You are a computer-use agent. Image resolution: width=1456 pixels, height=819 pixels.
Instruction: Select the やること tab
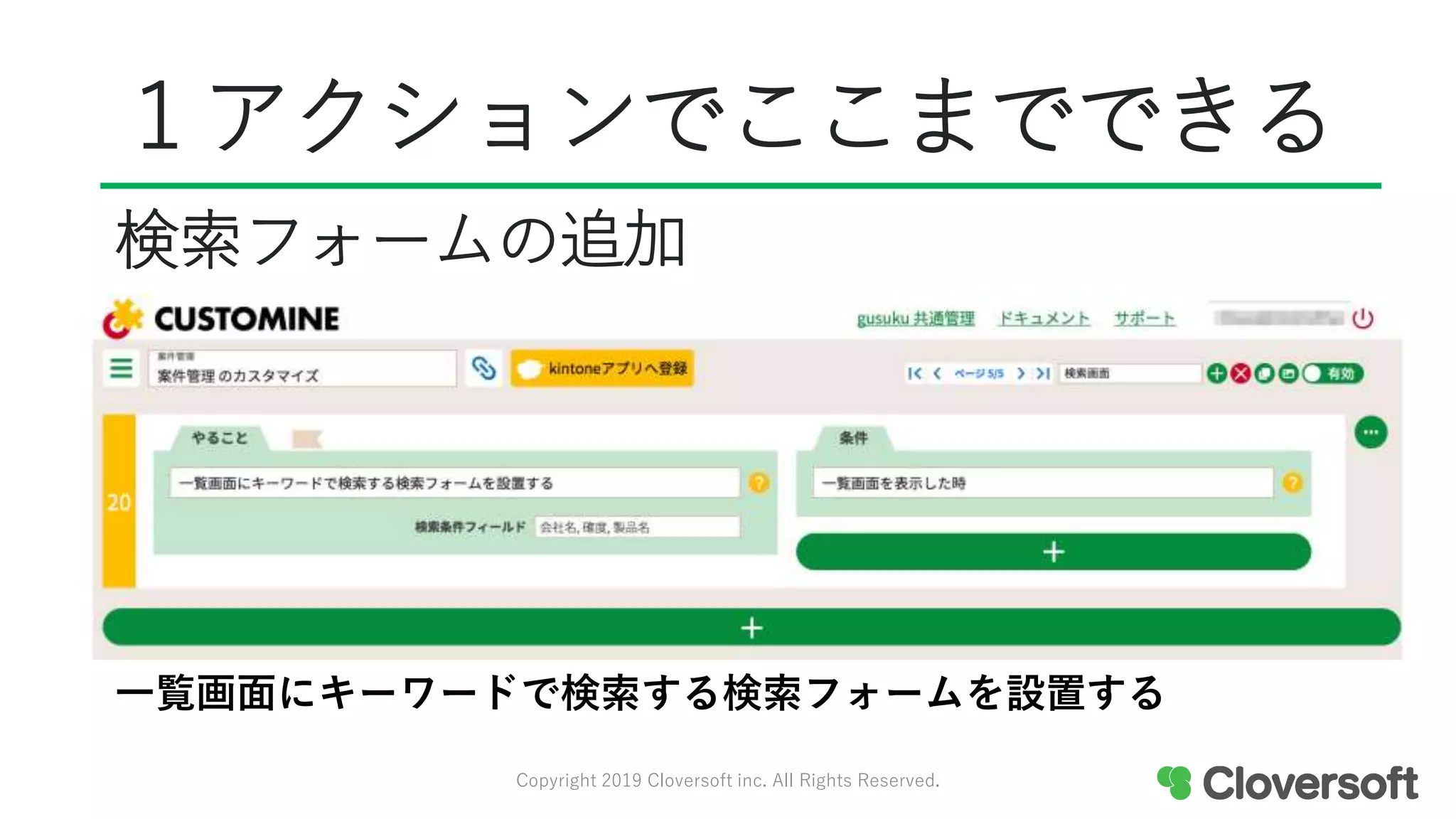tap(220, 438)
